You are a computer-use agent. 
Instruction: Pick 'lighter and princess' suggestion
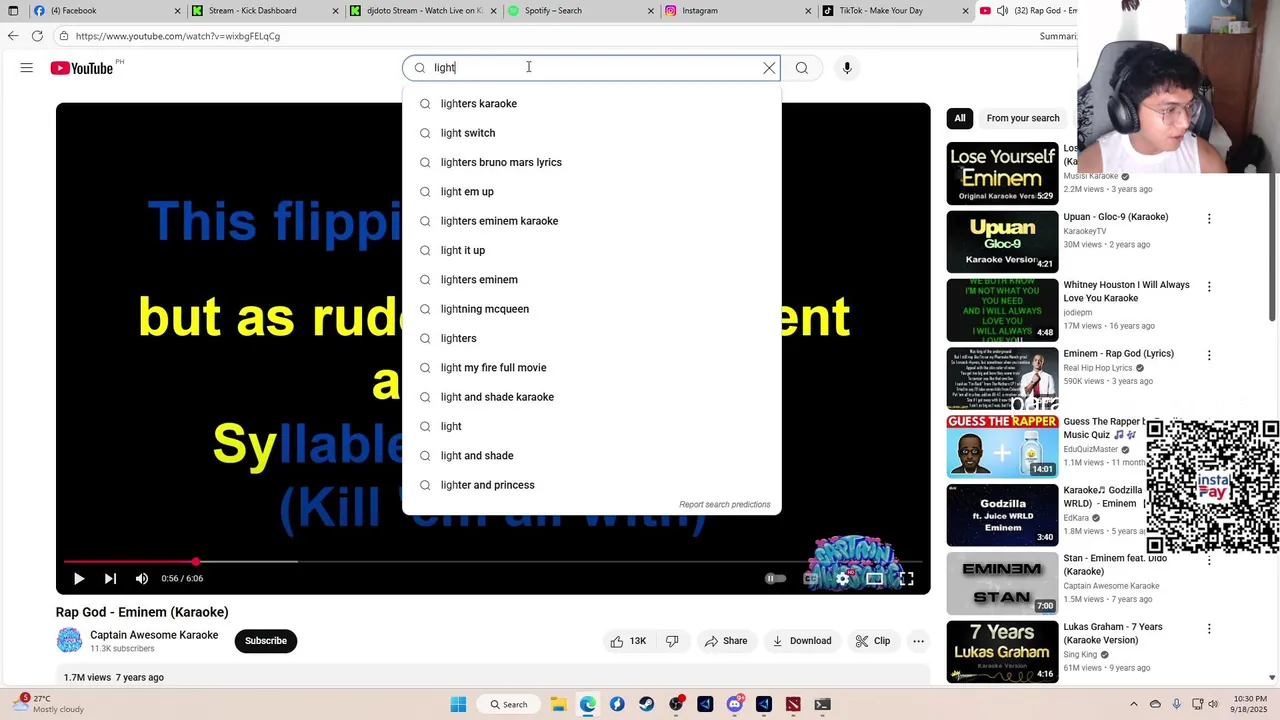591,485
